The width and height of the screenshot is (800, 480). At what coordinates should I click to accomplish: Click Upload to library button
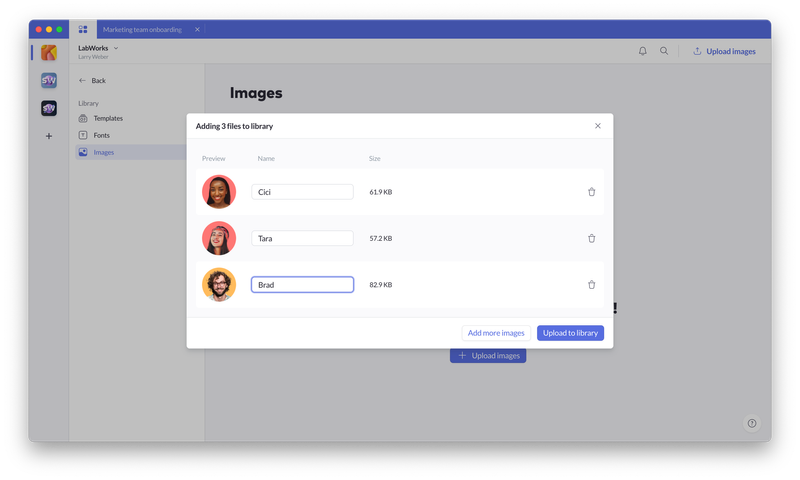click(570, 333)
